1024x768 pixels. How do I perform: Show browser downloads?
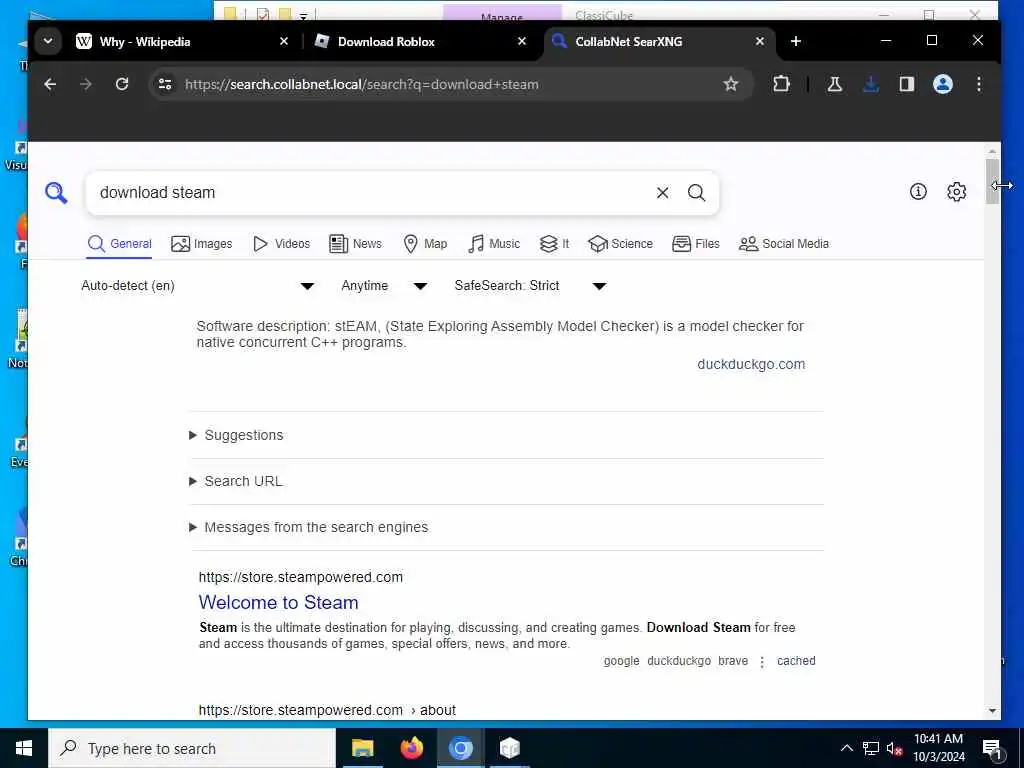[871, 84]
